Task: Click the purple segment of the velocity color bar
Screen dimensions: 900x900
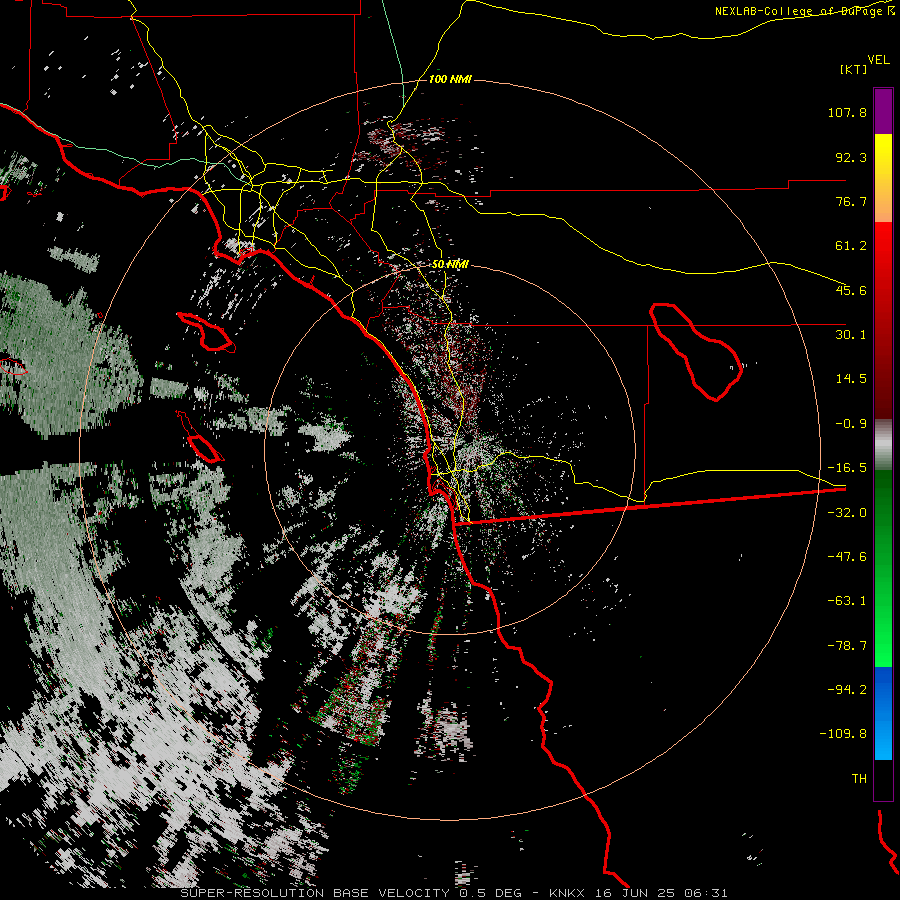Action: [883, 111]
